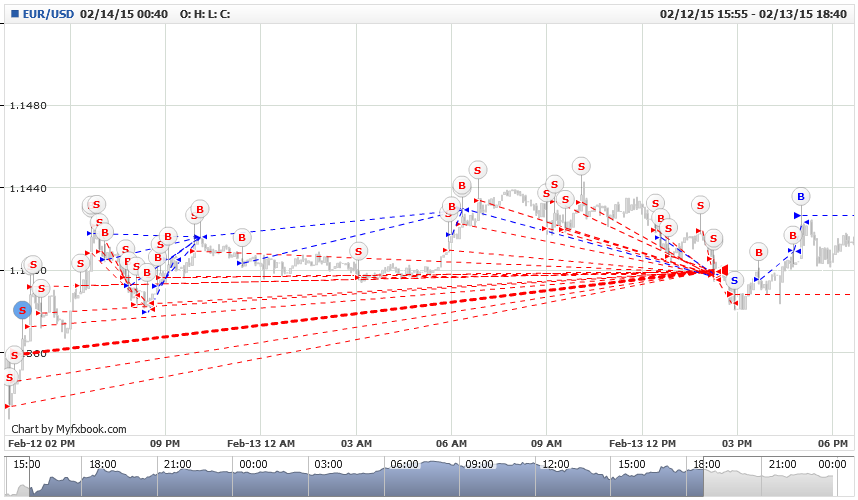Screen dimensions: 858x500
Task: Click the 09 PM time axis label
Action: (x=165, y=443)
